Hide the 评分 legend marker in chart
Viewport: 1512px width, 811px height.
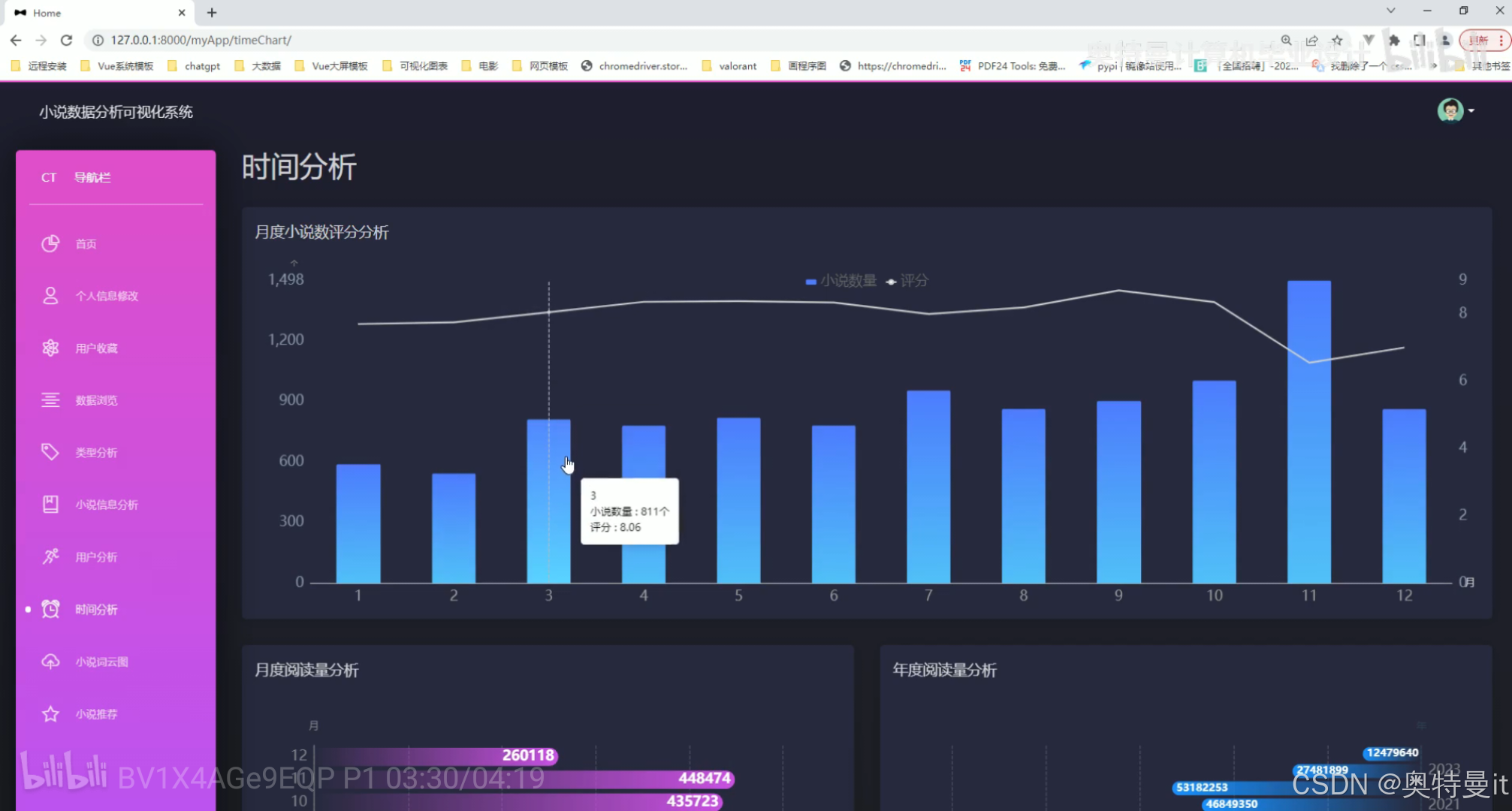[x=891, y=281]
